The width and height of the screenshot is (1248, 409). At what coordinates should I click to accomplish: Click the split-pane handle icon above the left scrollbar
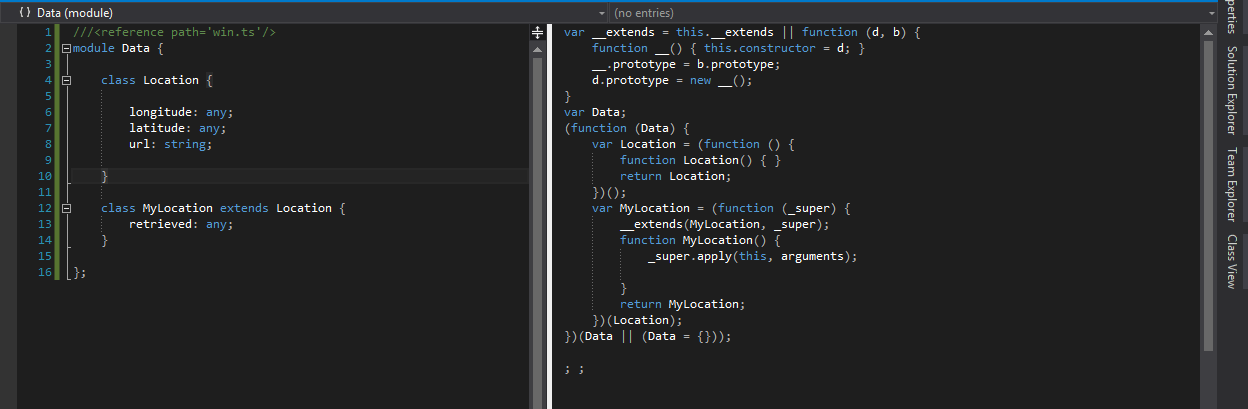pos(537,33)
